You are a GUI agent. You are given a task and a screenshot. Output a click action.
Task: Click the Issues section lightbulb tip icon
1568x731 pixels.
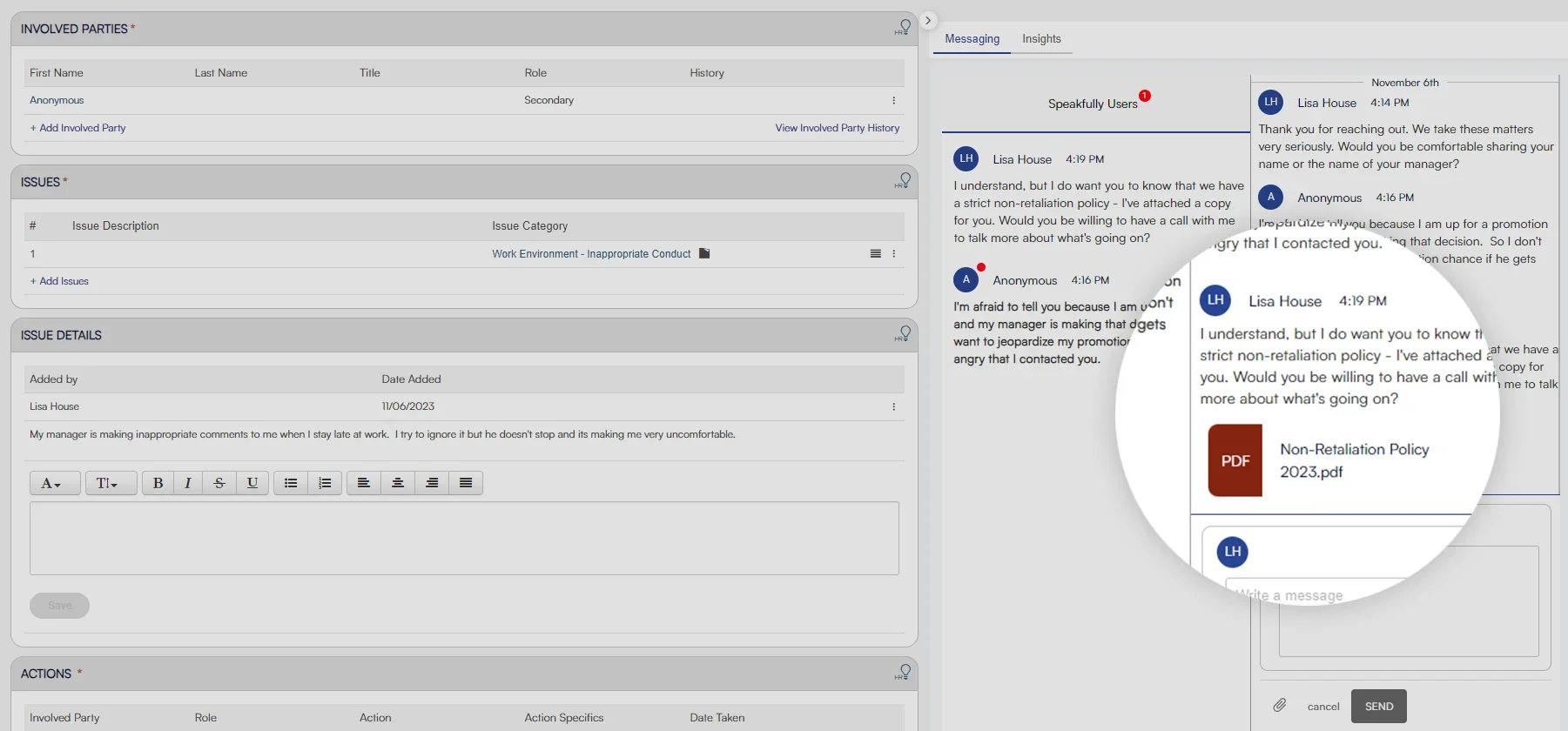click(903, 181)
